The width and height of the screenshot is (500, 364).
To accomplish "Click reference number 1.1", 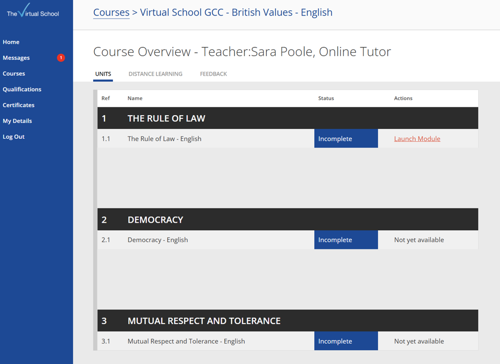I will 106,139.
